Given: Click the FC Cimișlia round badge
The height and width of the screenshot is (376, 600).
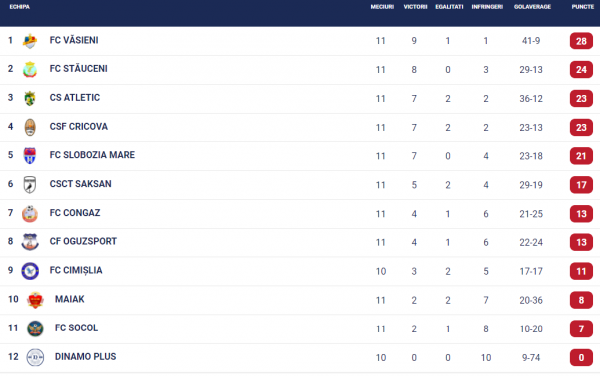Looking at the screenshot, I should (30, 271).
